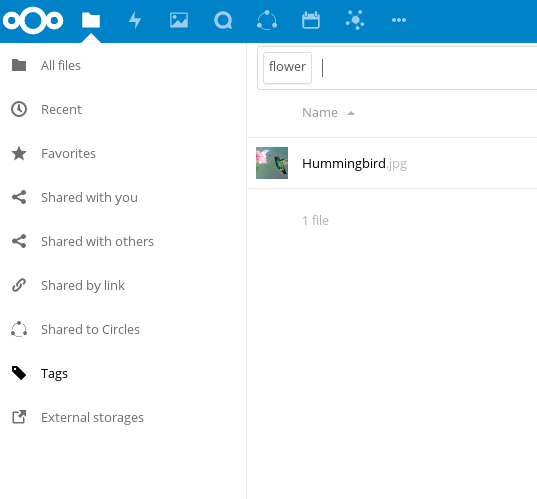This screenshot has width=537, height=499.
Task: Open the Calendar app icon
Action: [x=311, y=20]
